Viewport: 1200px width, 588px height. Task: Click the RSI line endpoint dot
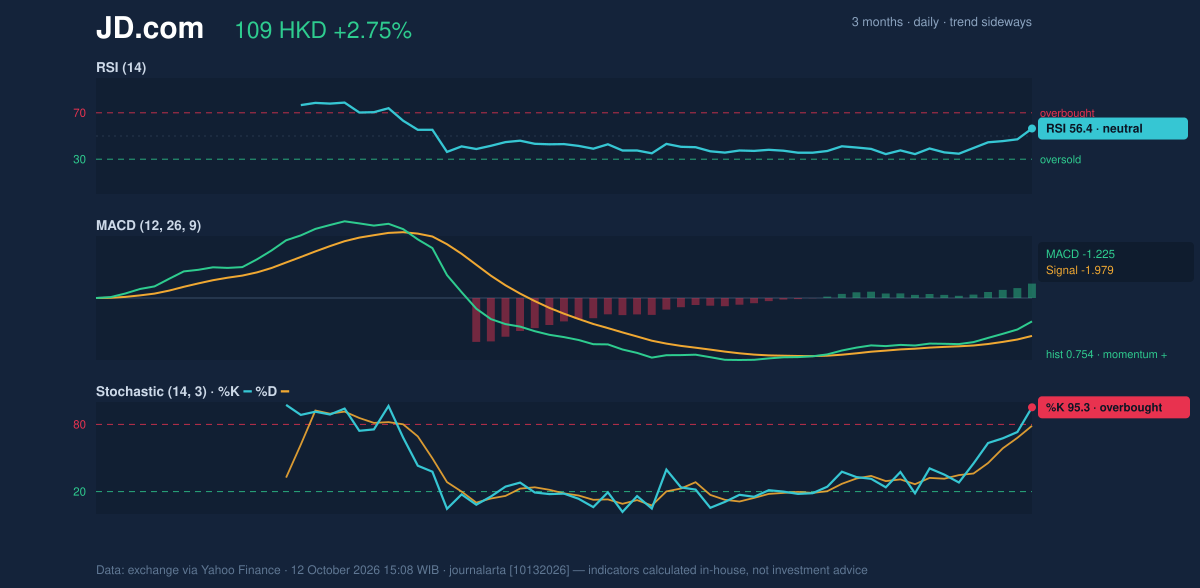(1032, 128)
